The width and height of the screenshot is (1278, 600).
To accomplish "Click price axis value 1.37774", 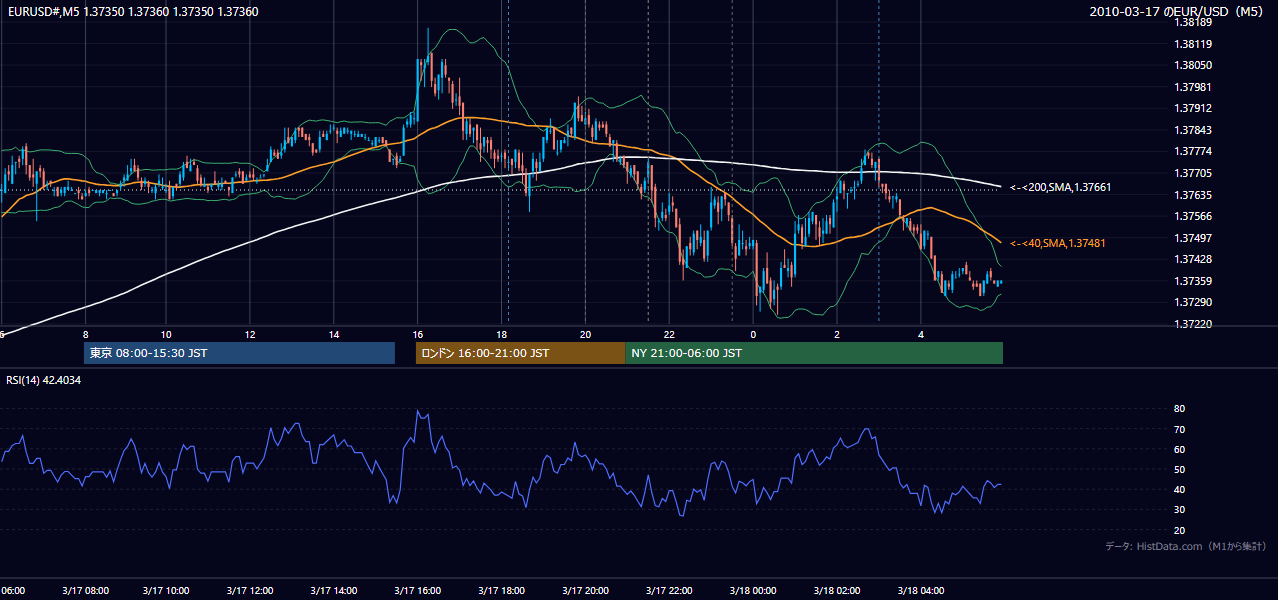I will click(x=1195, y=151).
